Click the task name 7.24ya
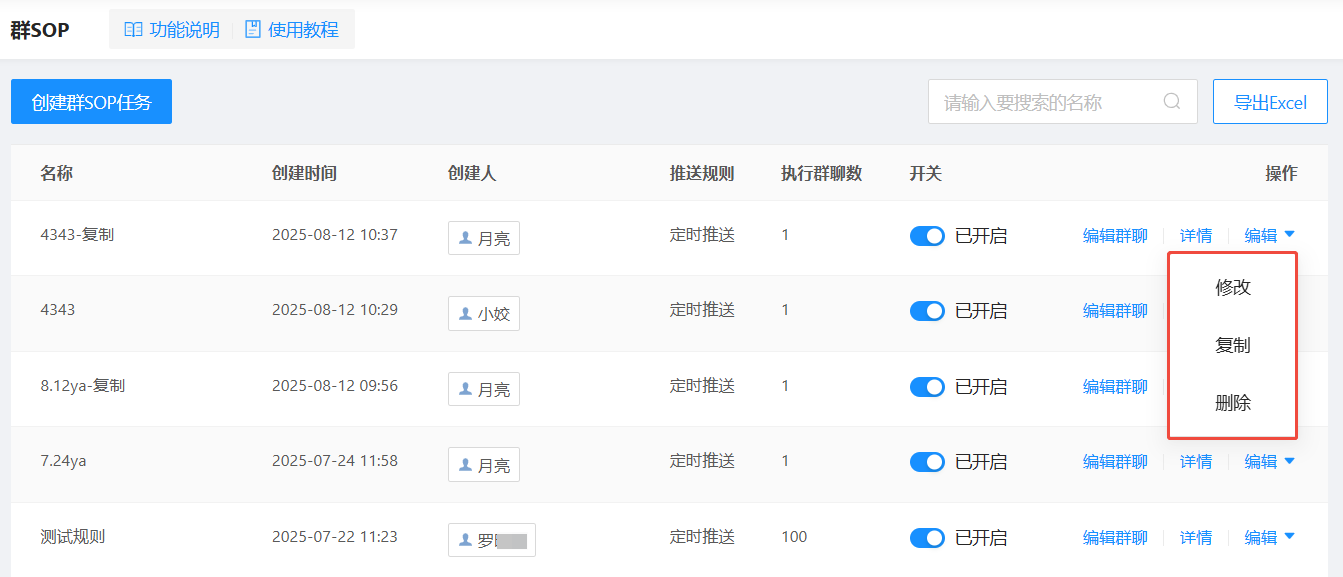The width and height of the screenshot is (1343, 577). pos(63,461)
